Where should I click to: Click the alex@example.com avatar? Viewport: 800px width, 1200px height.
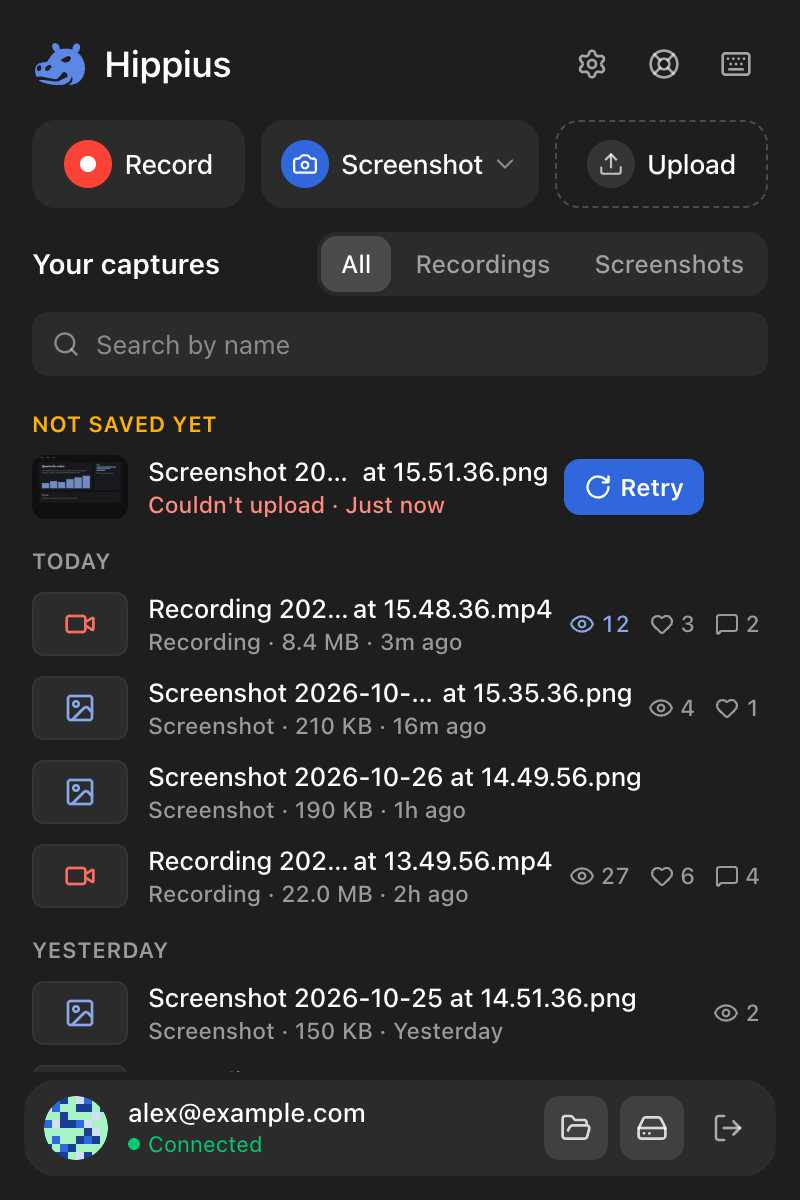click(76, 1128)
